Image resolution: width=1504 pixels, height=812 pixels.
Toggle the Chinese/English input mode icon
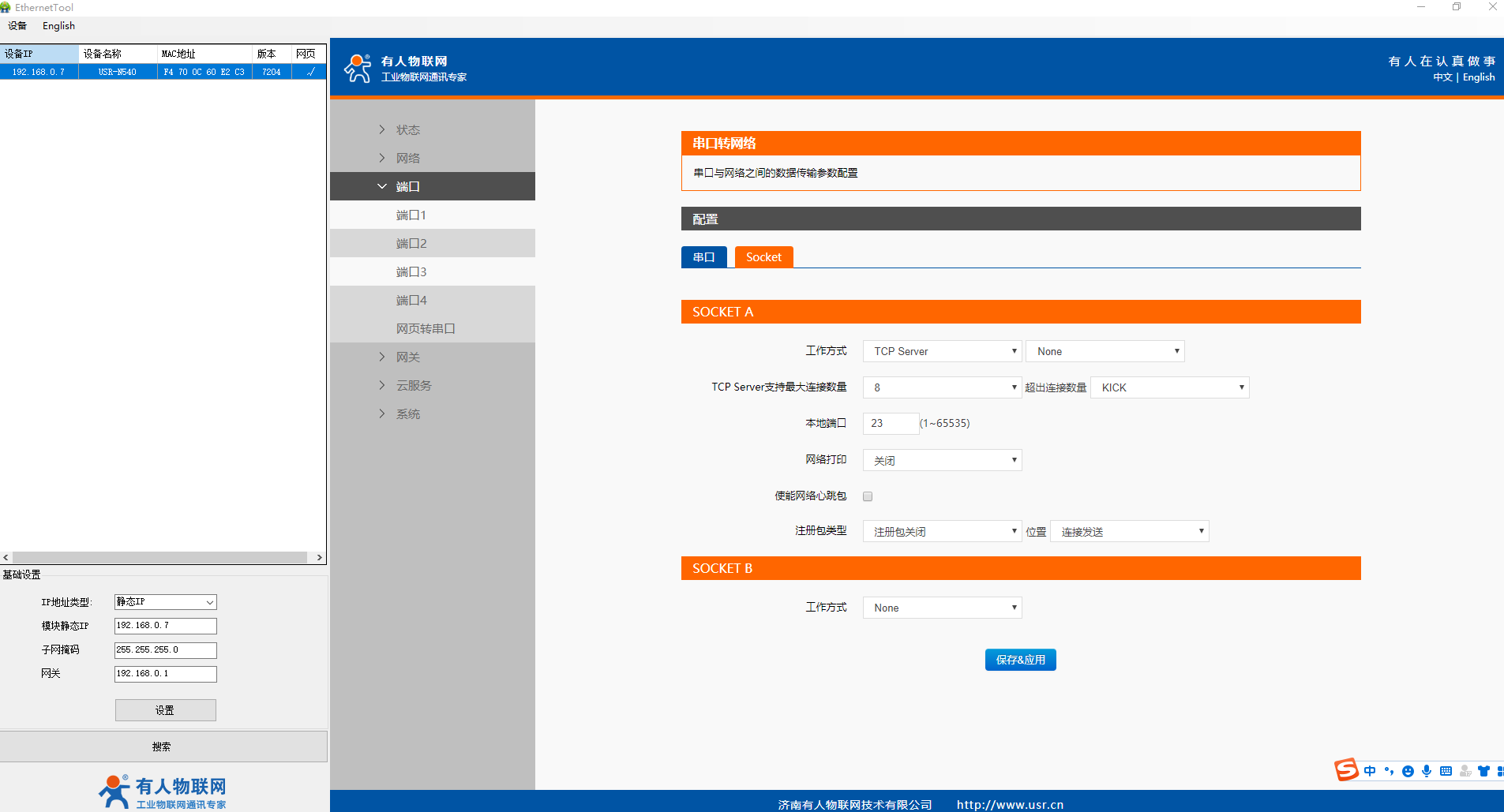point(1370,771)
